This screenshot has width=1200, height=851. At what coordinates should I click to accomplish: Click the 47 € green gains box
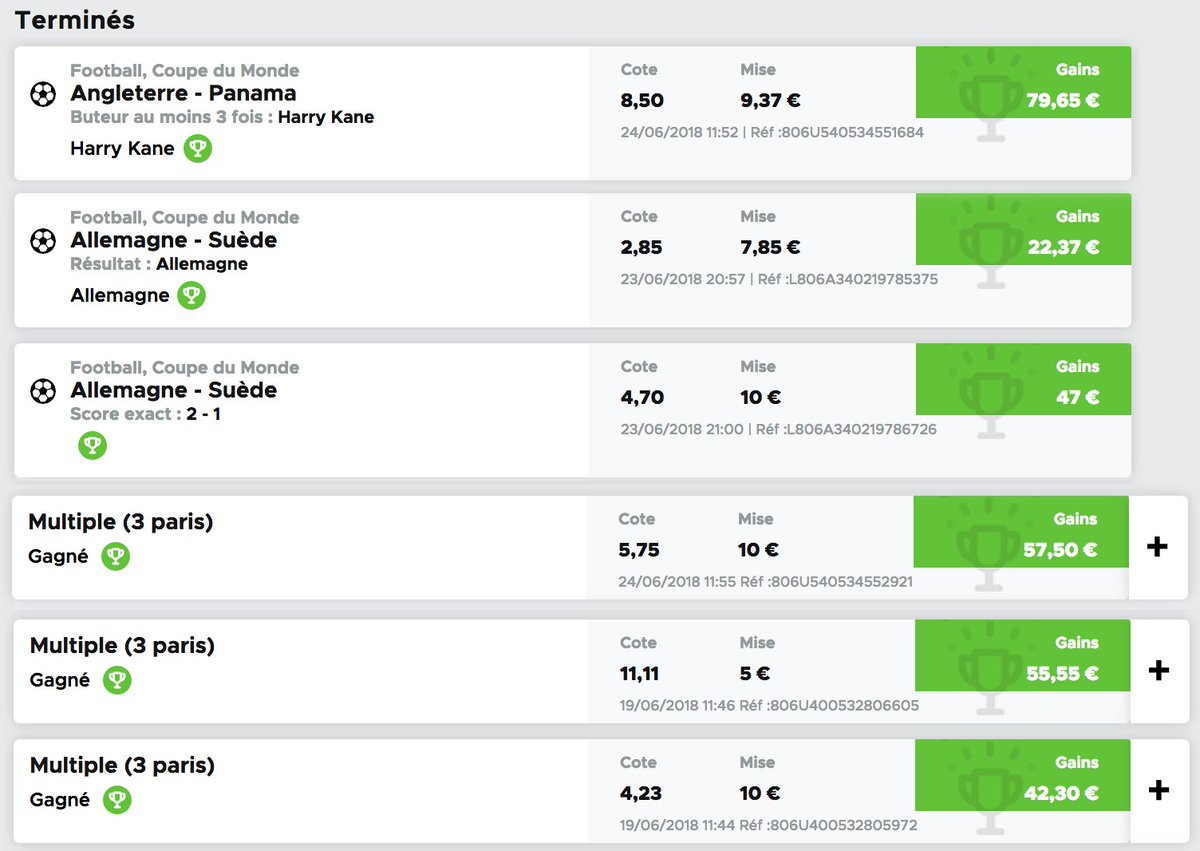point(1023,380)
